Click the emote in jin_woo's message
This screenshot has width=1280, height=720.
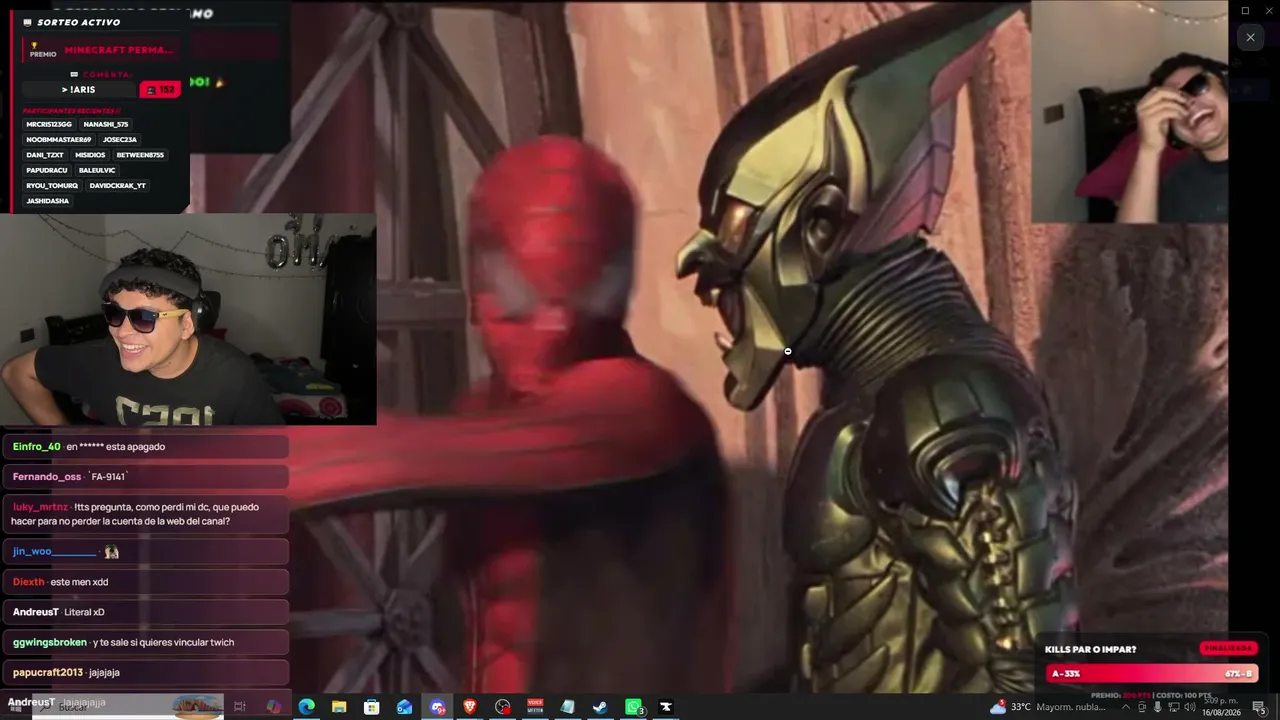pos(111,552)
